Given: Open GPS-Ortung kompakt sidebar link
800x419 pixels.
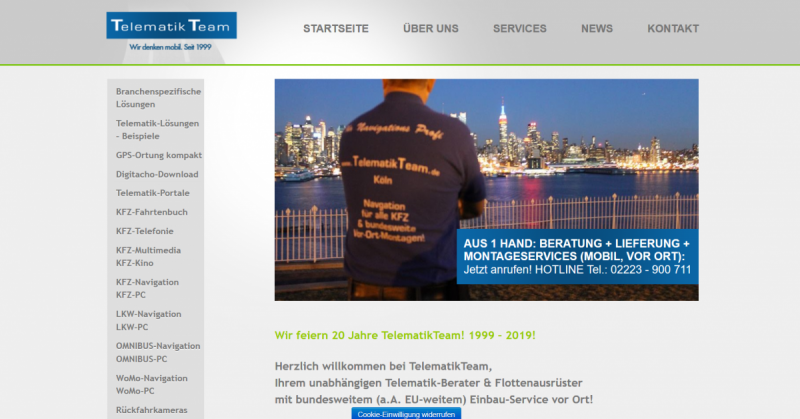Looking at the screenshot, I should [158, 155].
